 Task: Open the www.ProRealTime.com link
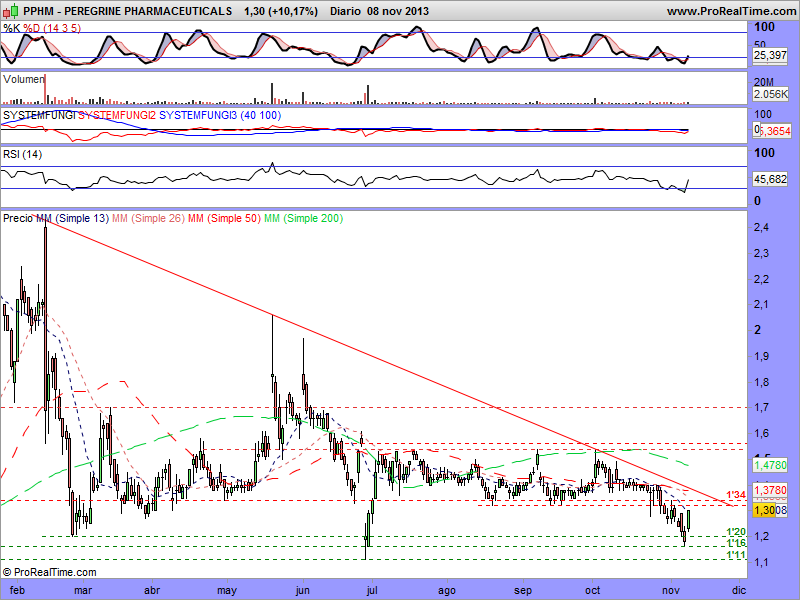(732, 11)
